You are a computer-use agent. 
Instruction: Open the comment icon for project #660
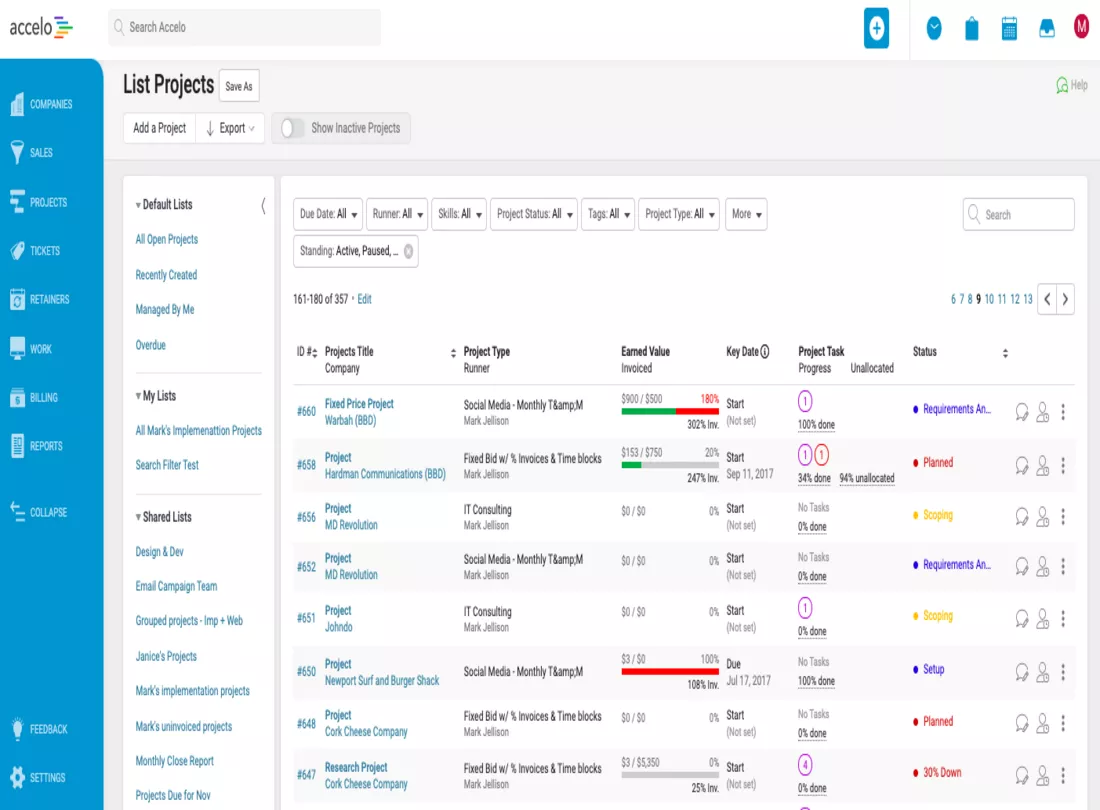[1021, 412]
